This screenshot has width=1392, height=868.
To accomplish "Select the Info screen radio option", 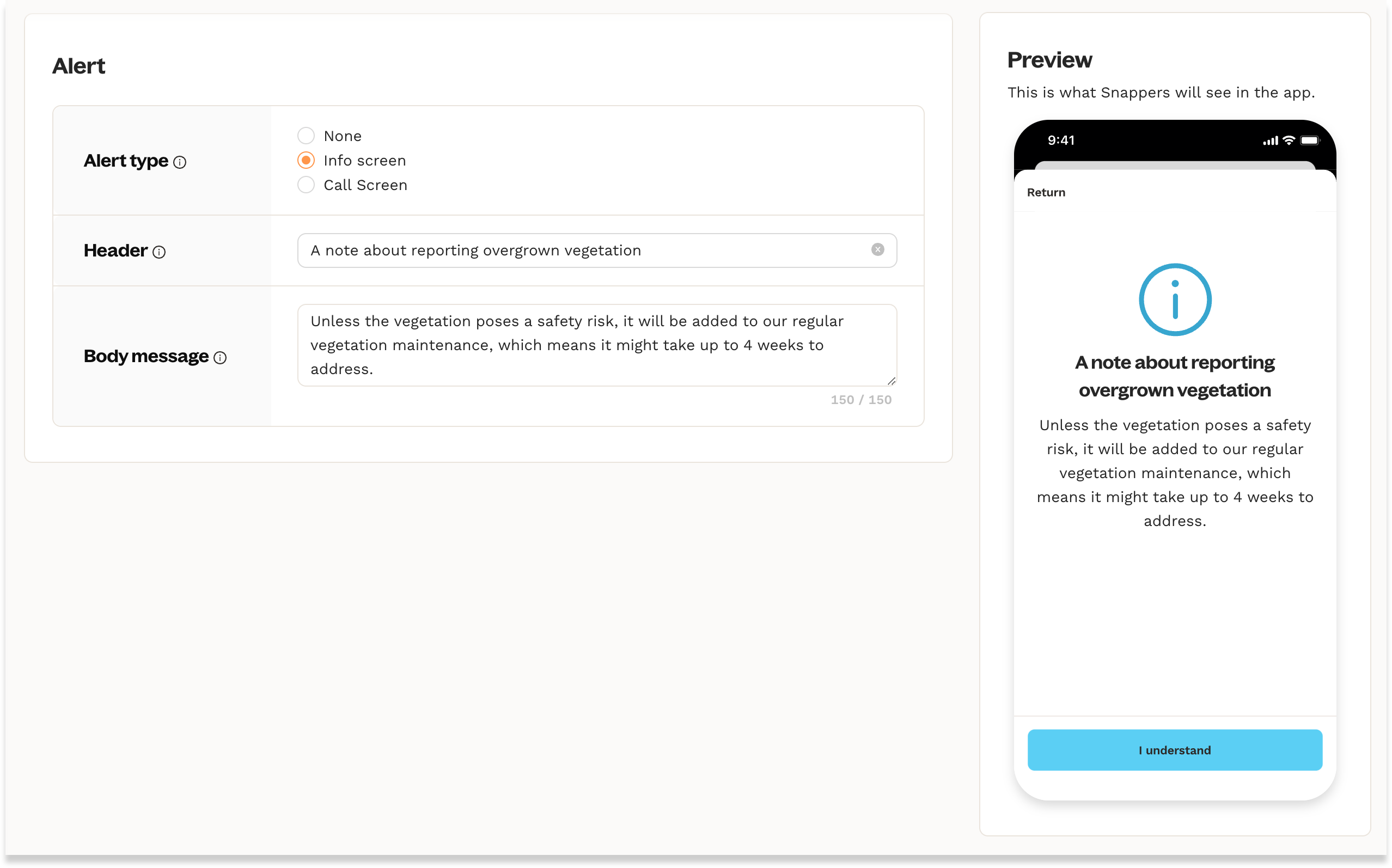I will pyautogui.click(x=306, y=161).
